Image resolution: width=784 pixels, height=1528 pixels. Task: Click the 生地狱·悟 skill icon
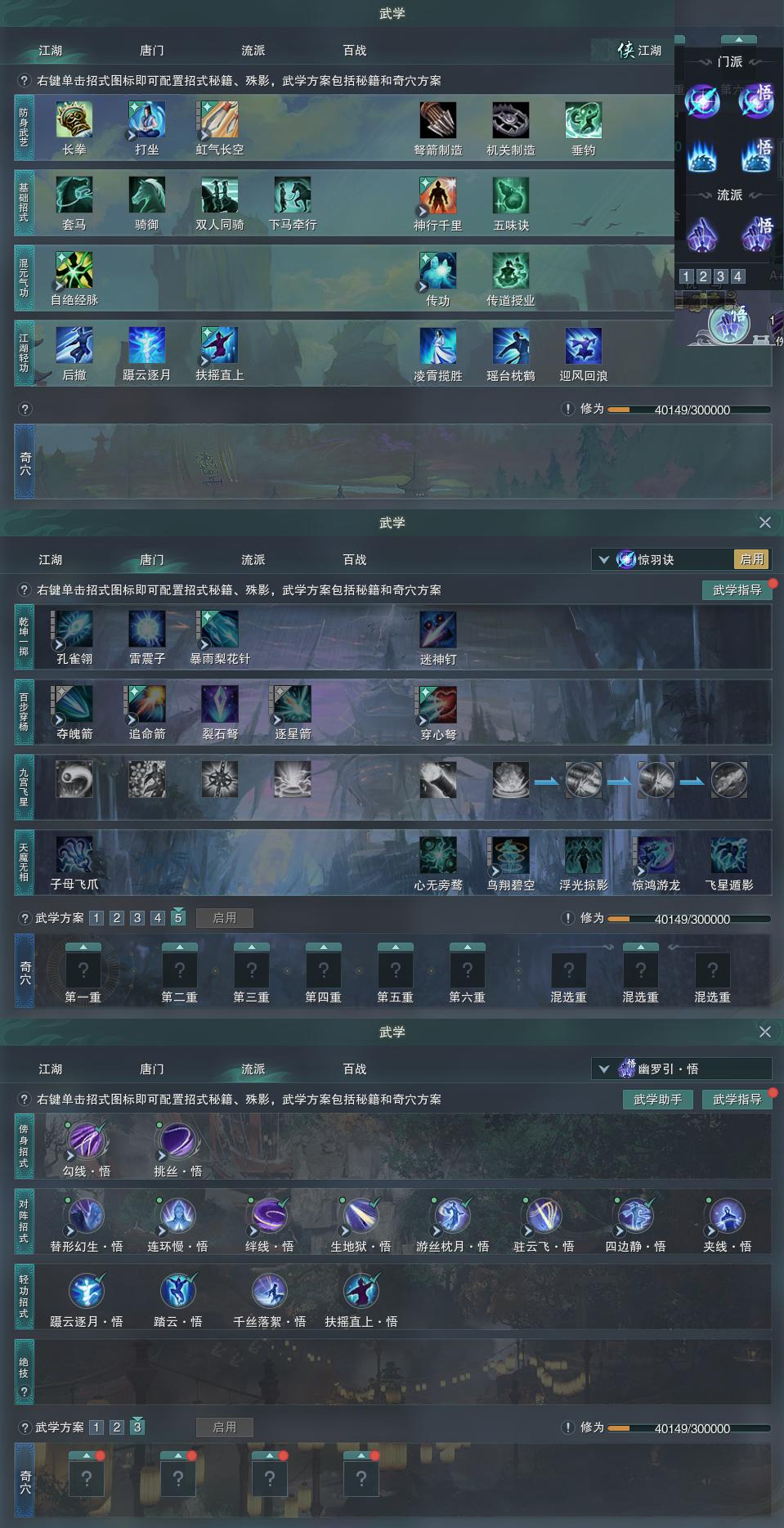[x=361, y=1216]
